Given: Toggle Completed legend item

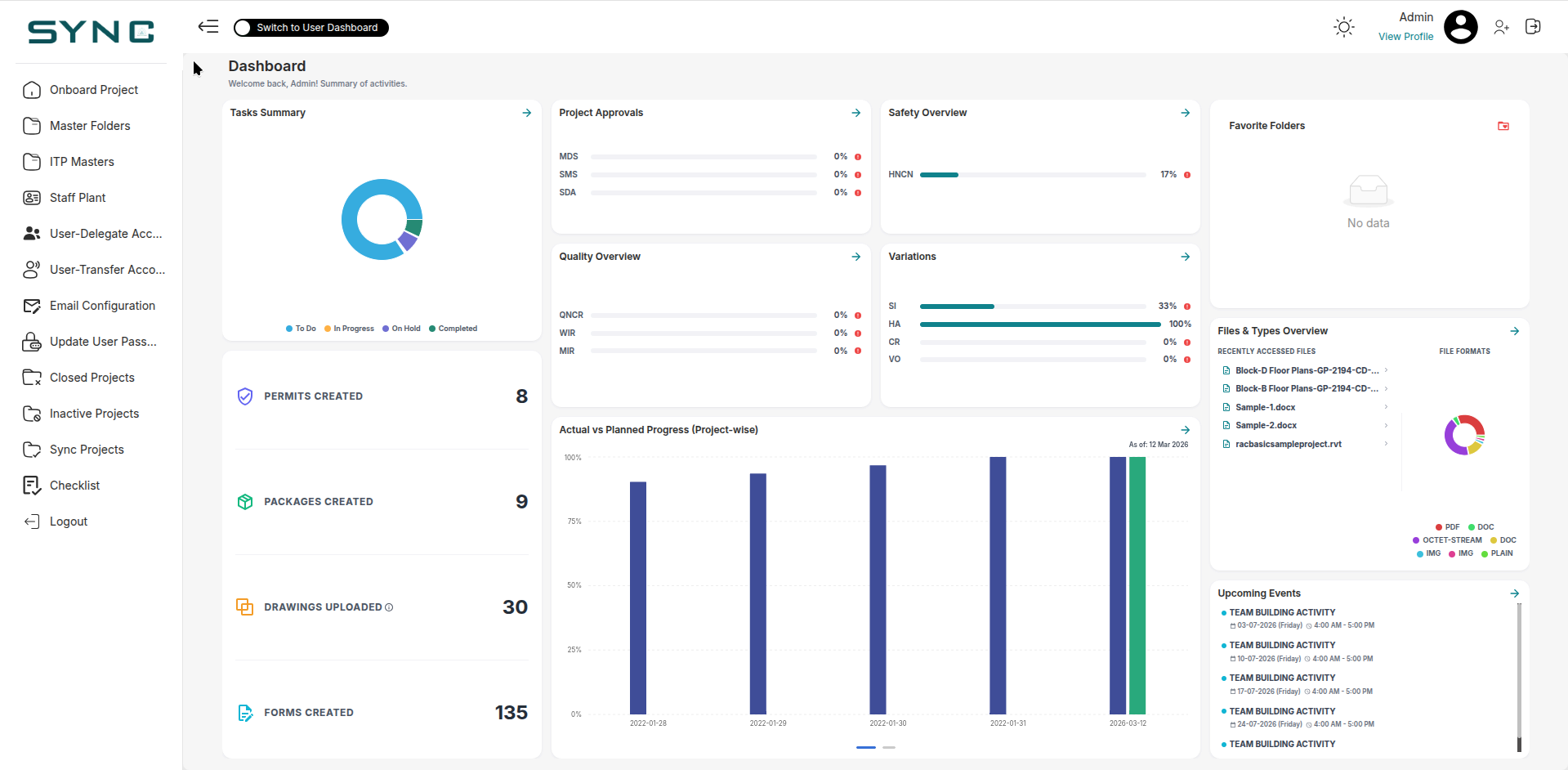Looking at the screenshot, I should [x=453, y=329].
